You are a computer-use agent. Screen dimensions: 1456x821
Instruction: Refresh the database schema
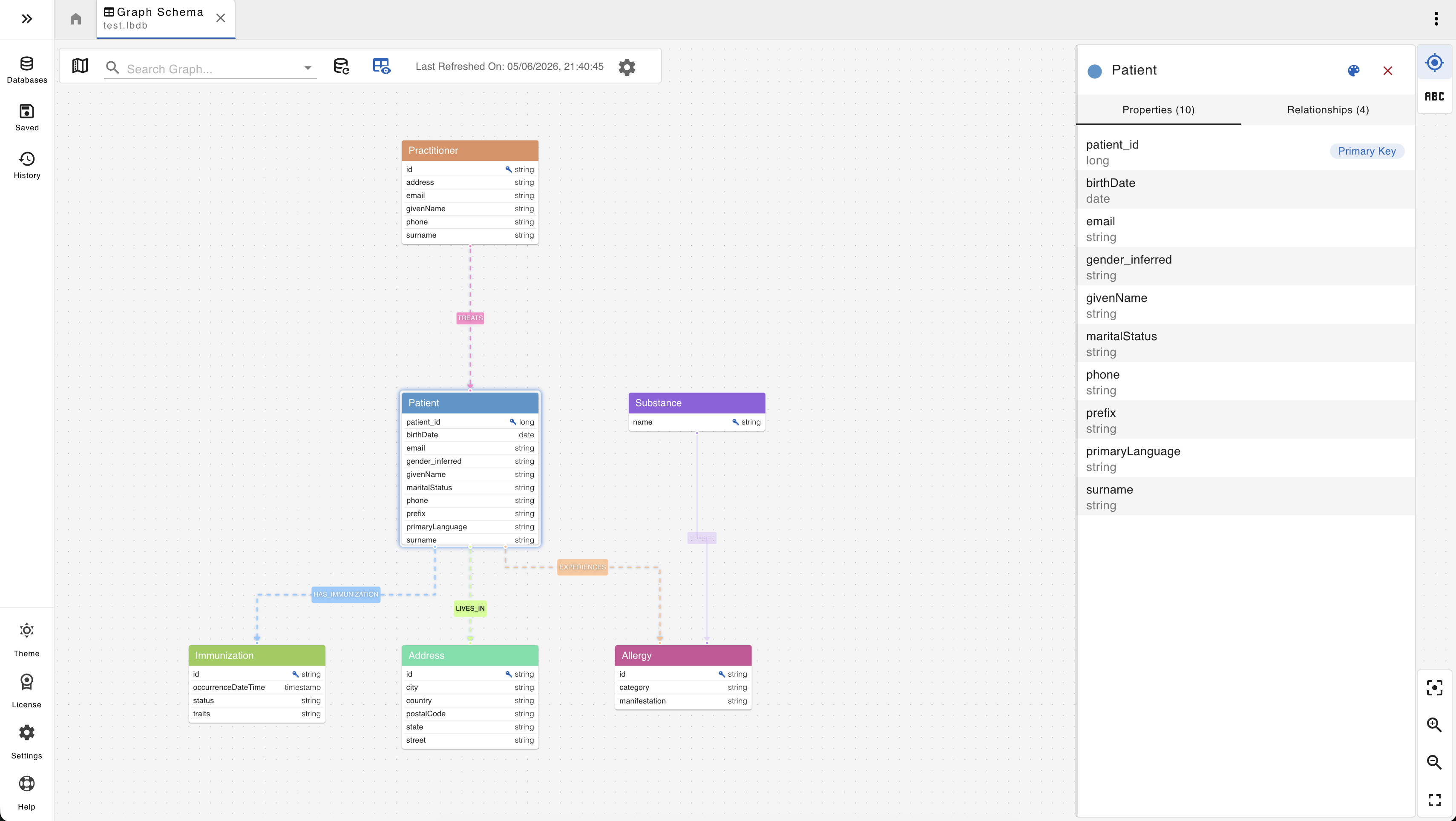tap(341, 66)
